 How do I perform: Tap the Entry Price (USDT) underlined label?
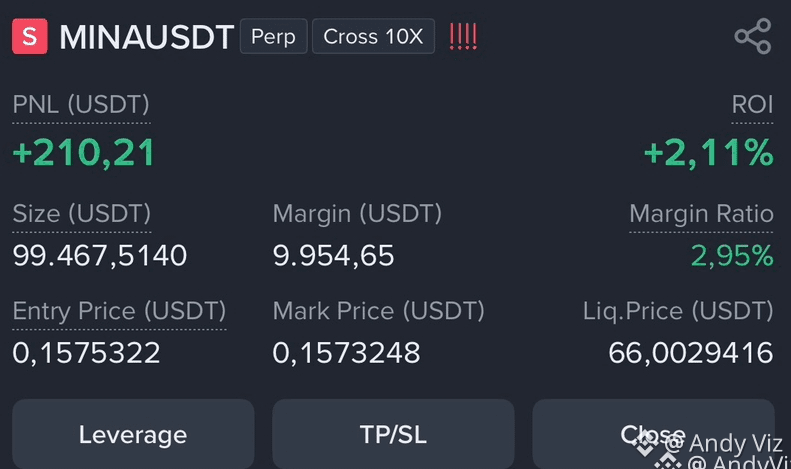pyautogui.click(x=119, y=311)
